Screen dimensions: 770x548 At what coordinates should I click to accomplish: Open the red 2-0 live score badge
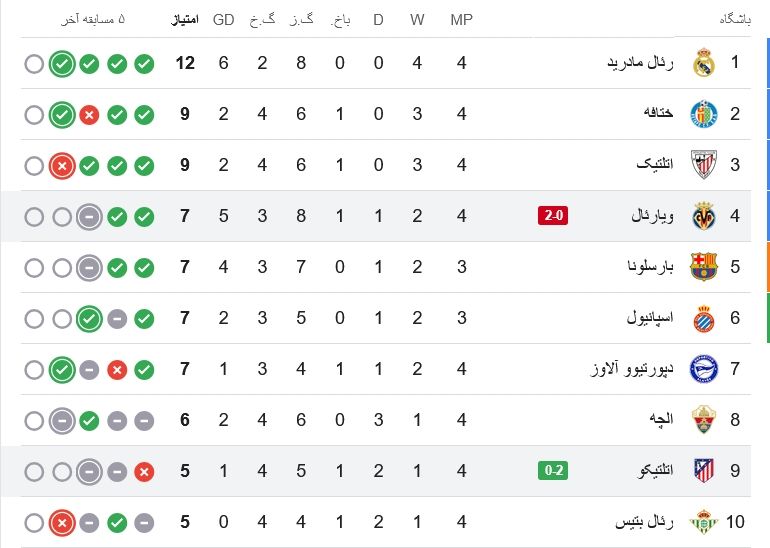click(553, 216)
